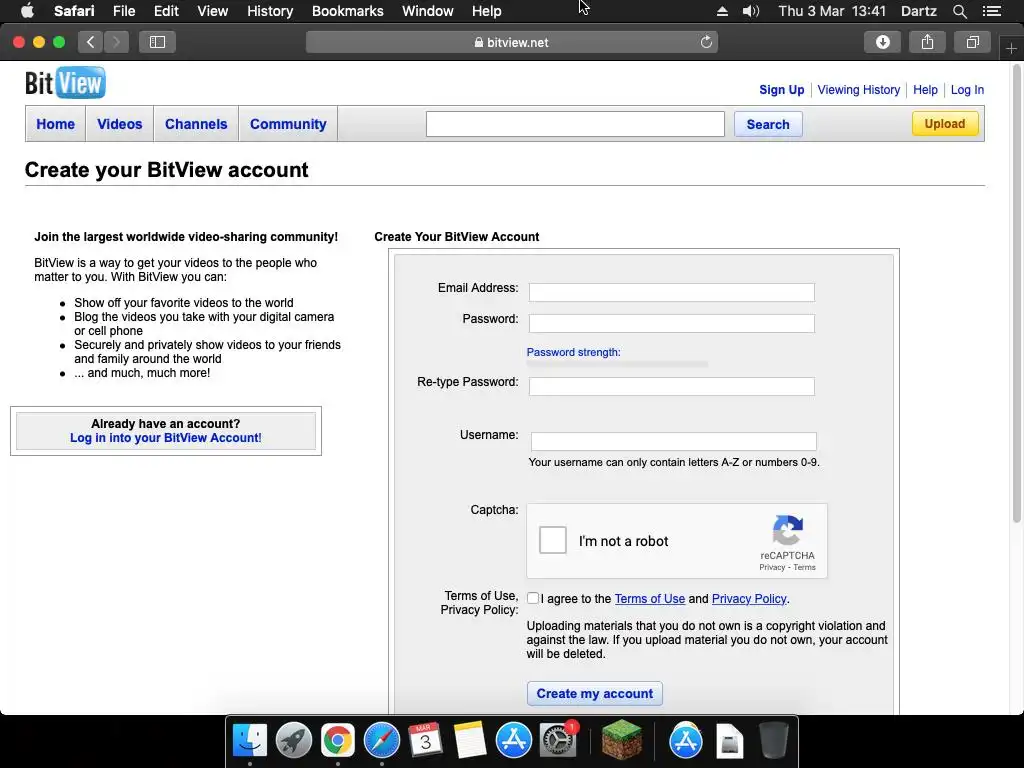Open the Safari share button

click(x=927, y=42)
